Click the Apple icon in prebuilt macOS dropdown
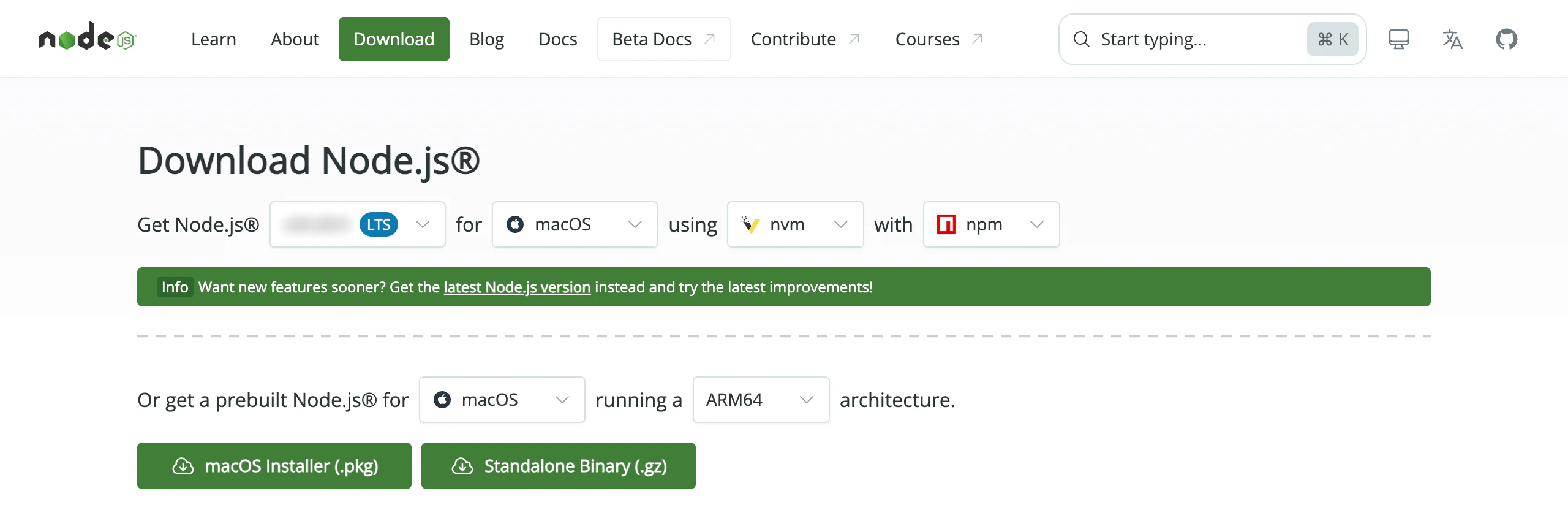This screenshot has height=510, width=1568. pos(442,400)
